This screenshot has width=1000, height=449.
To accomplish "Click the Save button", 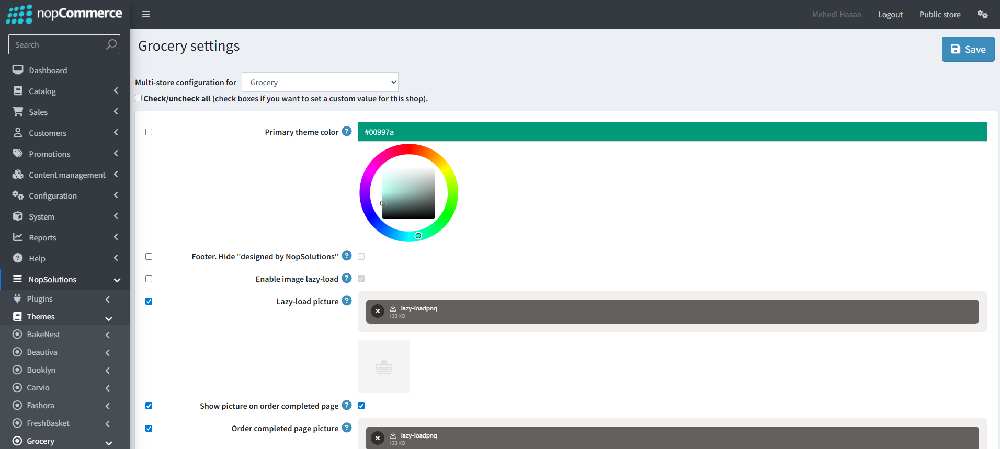I will [x=967, y=49].
